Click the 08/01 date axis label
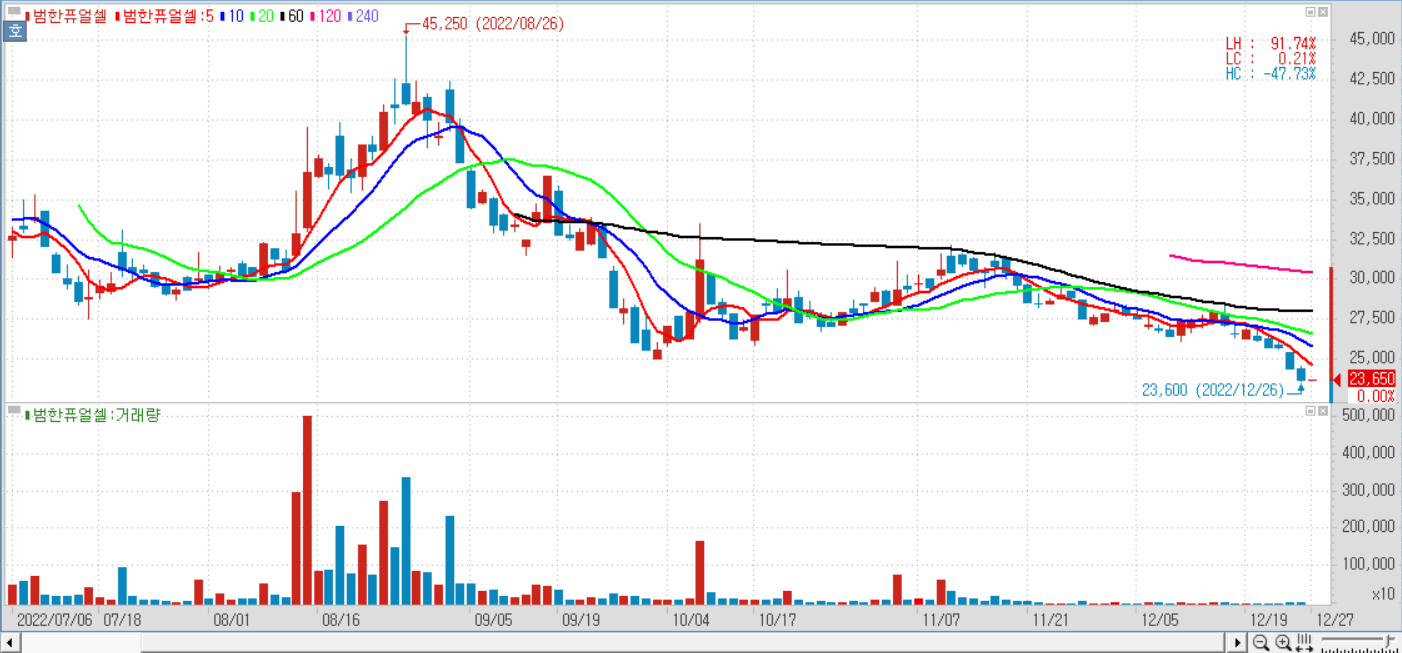 point(231,620)
